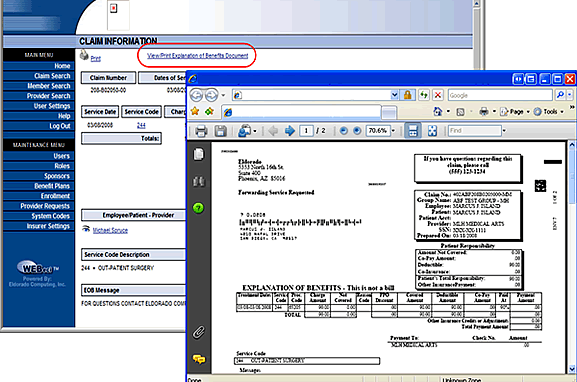Viewport: 577px width, 382px height.
Task: Click the PDF viewer vertical scrollbar
Action: [x=572, y=257]
